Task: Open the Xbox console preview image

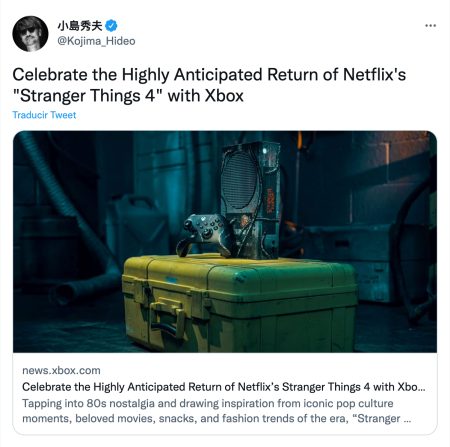Action: pos(225,242)
